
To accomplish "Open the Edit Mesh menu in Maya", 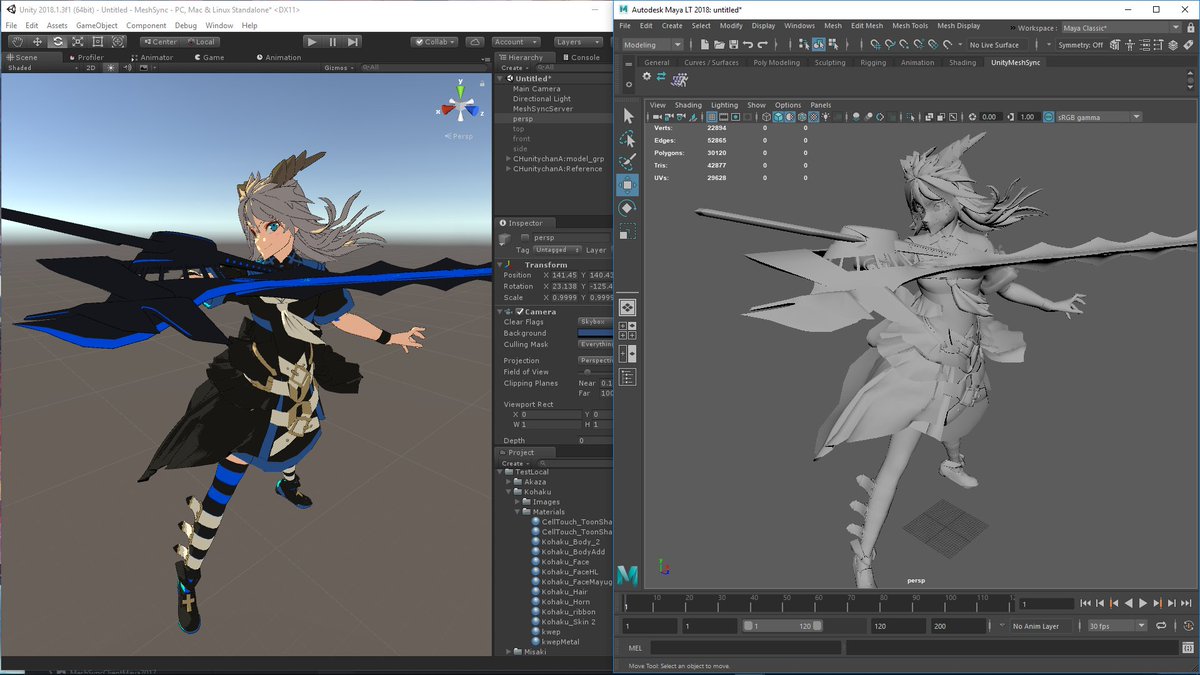I will 867,26.
